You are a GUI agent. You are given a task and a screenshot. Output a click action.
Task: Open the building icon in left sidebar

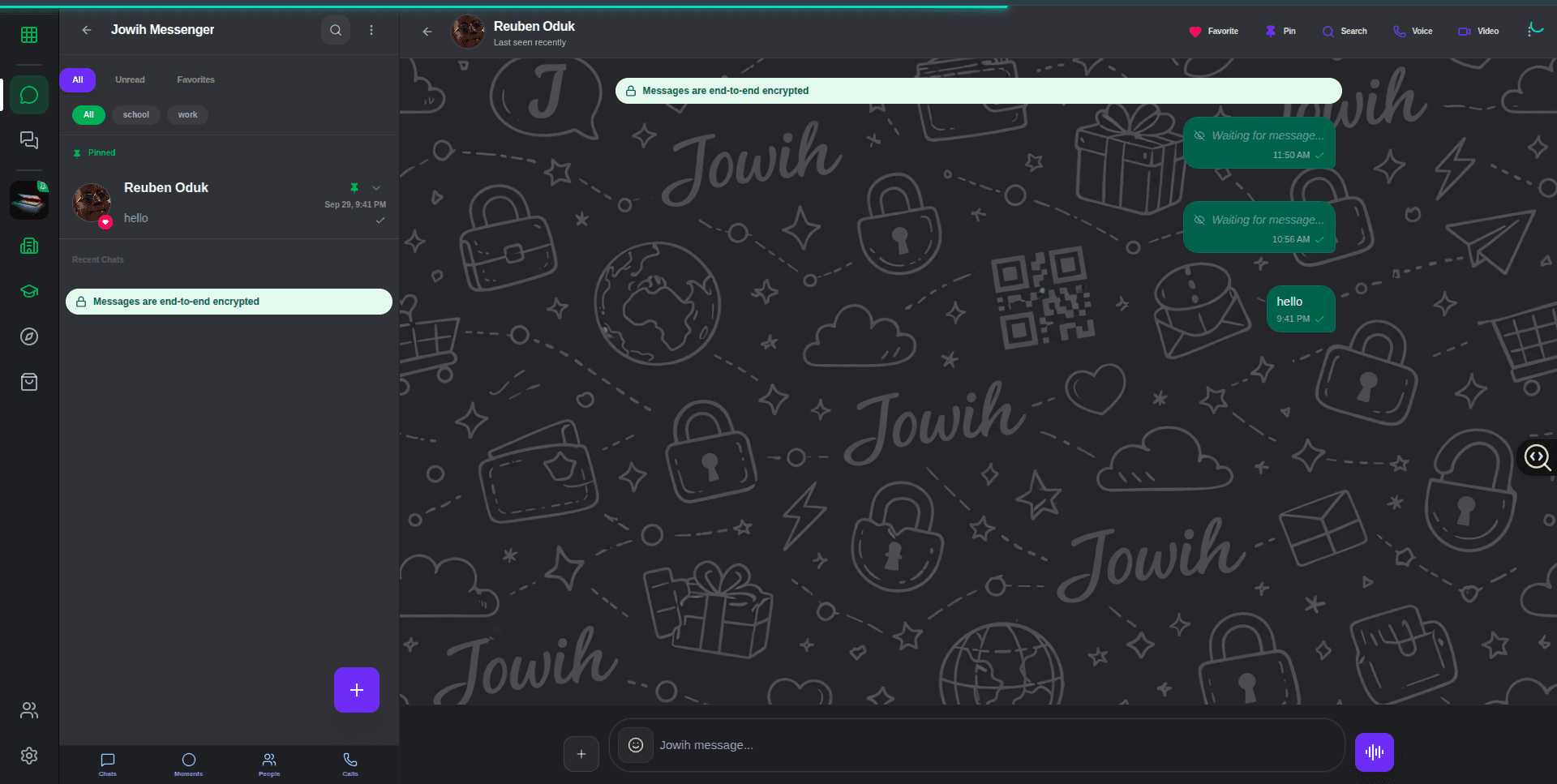tap(29, 246)
